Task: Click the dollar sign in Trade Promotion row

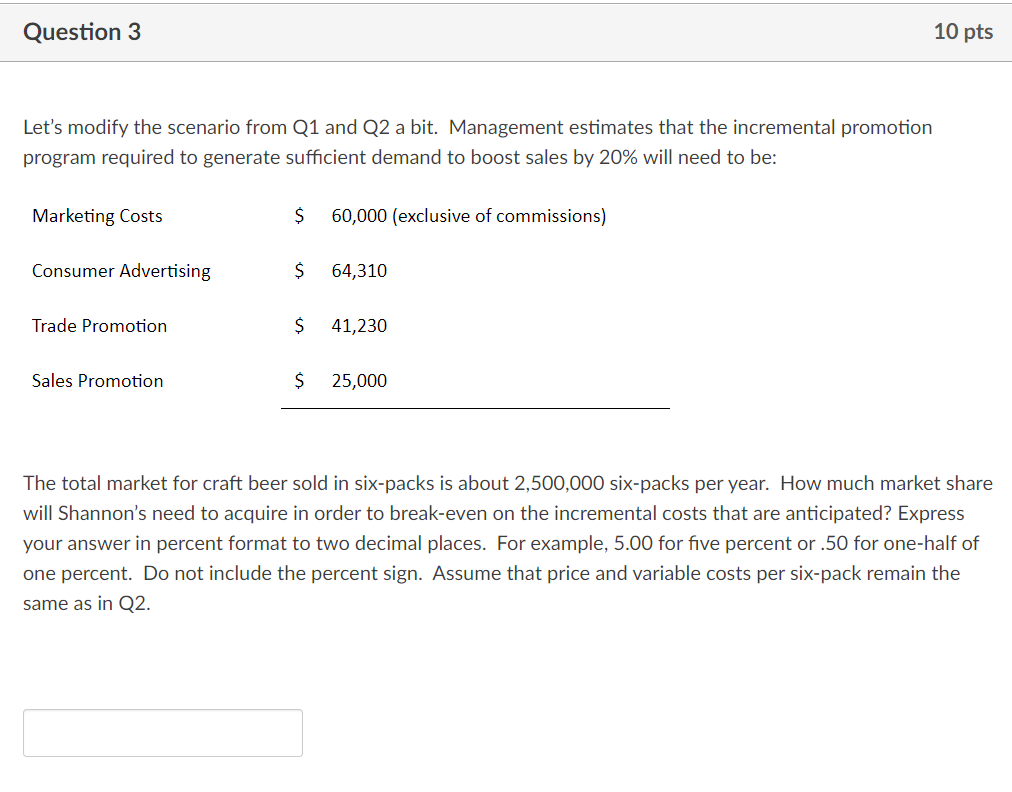Action: click(x=298, y=326)
